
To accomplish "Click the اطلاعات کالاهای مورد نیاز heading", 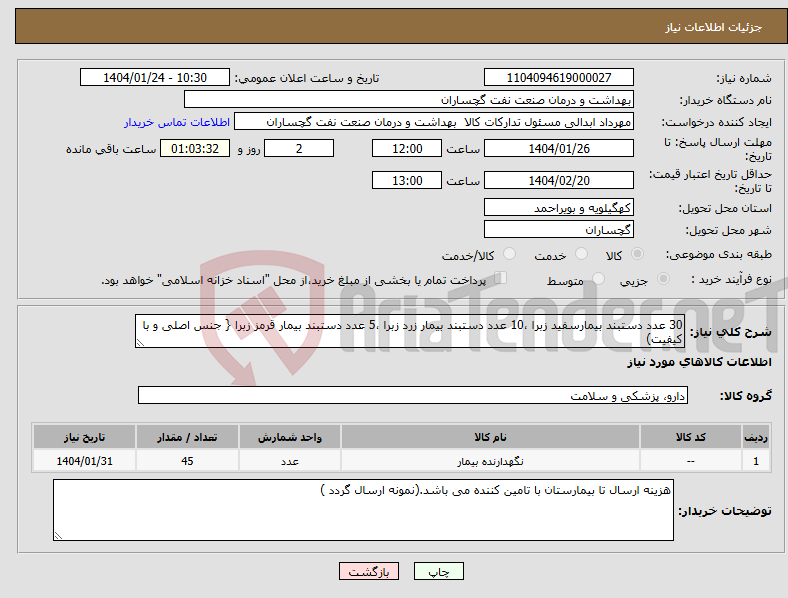I will (x=699, y=362).
